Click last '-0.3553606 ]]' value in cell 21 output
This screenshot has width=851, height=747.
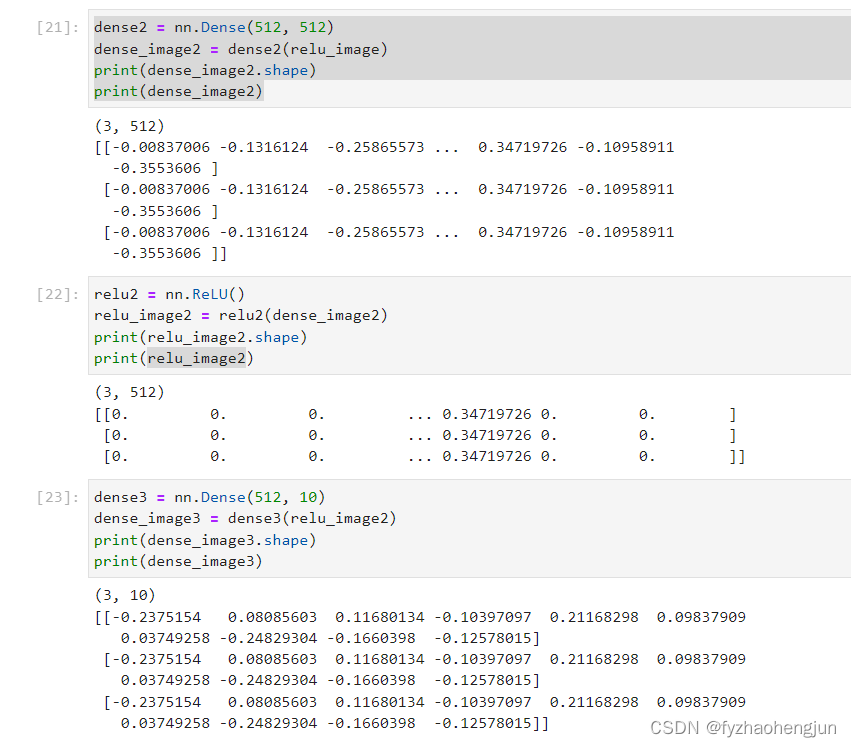point(169,254)
